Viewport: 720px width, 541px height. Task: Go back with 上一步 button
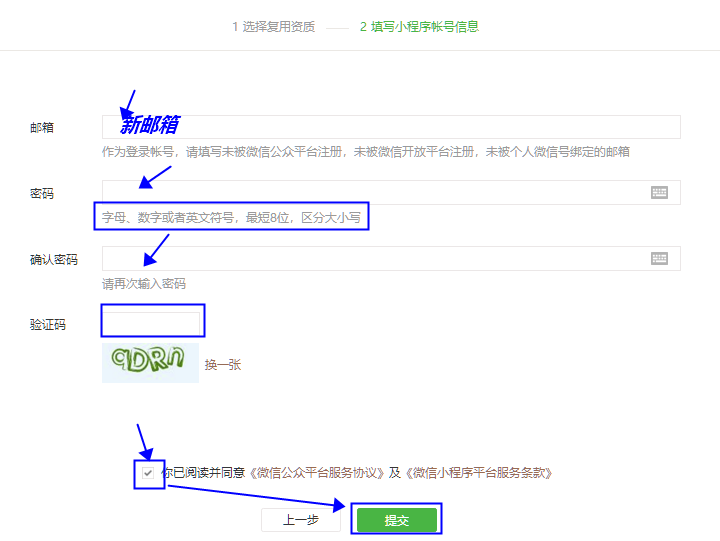(x=301, y=520)
